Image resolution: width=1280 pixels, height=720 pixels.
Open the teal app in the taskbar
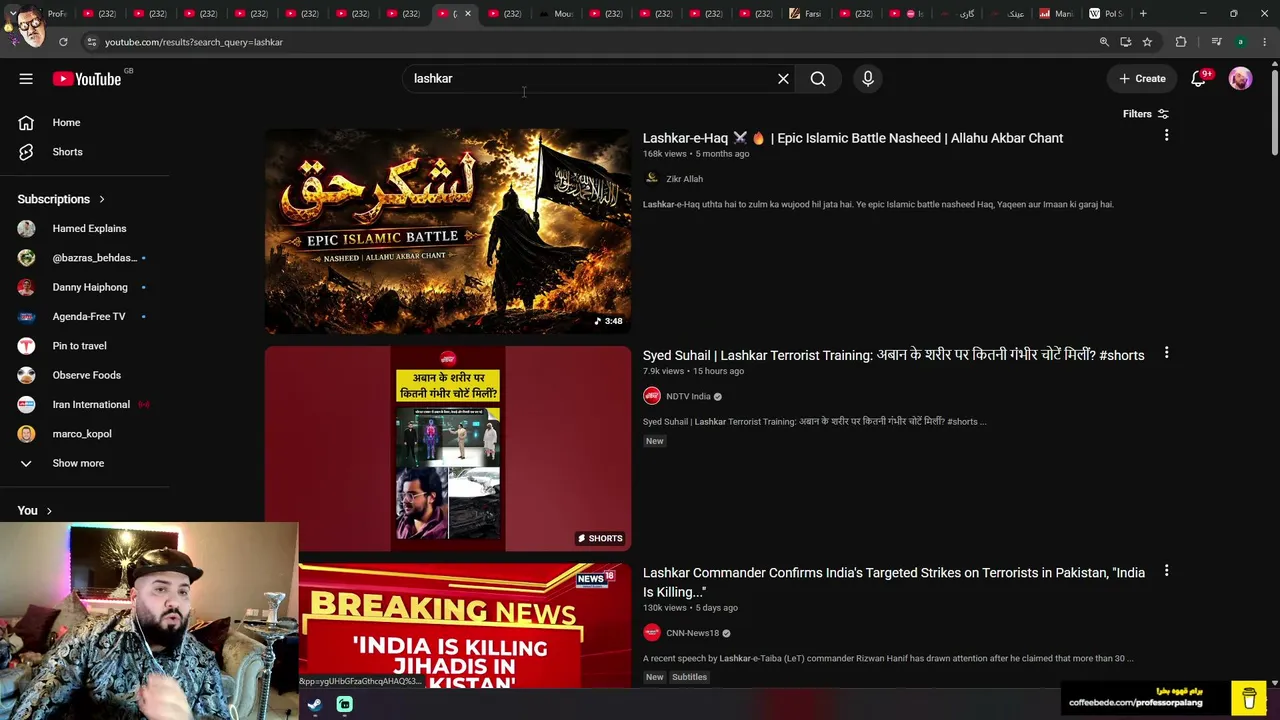click(x=344, y=705)
